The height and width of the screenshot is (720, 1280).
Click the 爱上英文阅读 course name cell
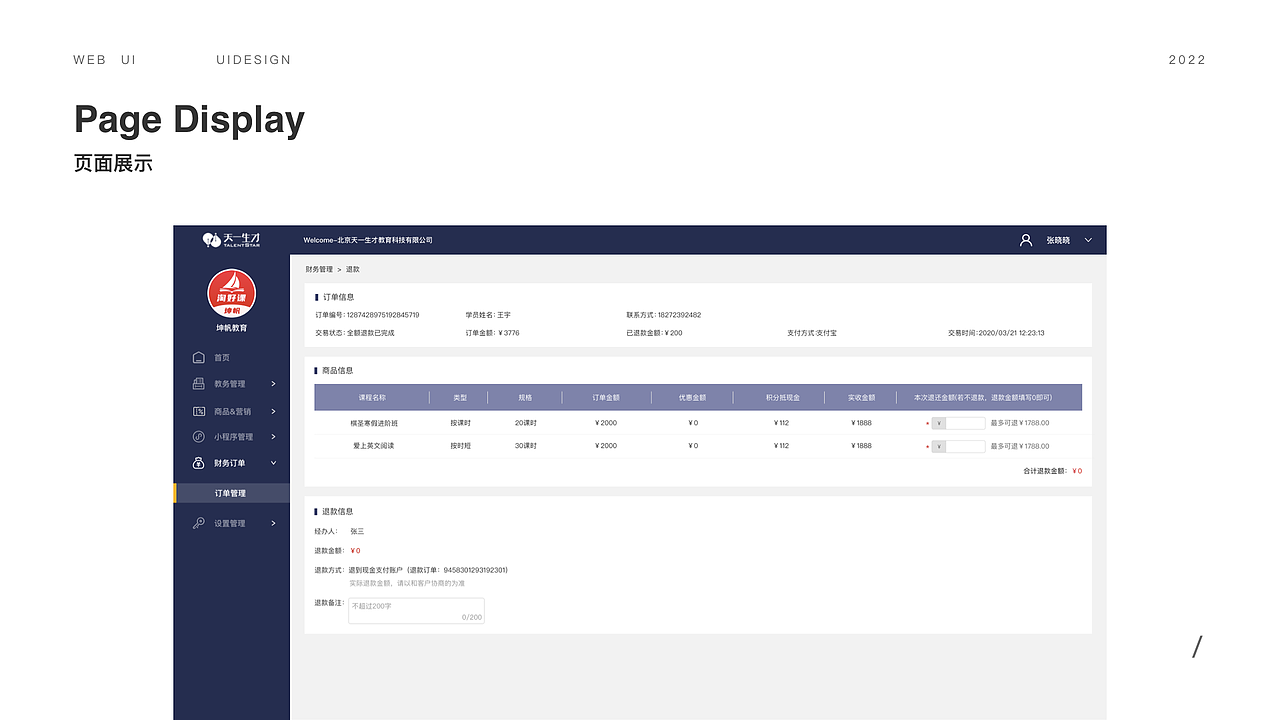click(373, 446)
